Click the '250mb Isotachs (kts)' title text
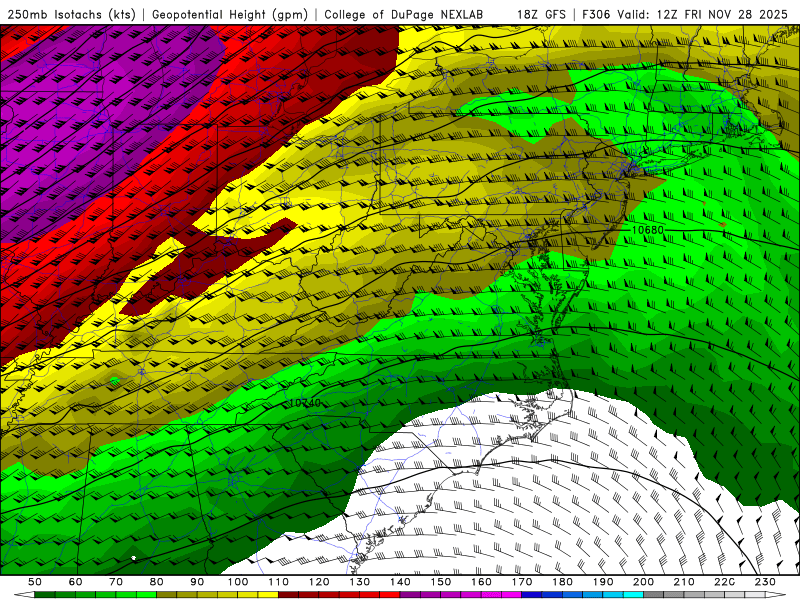This screenshot has height=600, width=800. click(x=71, y=15)
